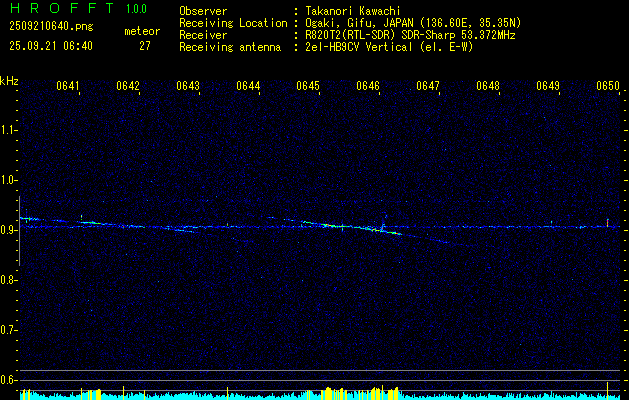Viewport: 629px width, 400px height.
Task: Click the 0645 time marker
Action: [x=308, y=86]
